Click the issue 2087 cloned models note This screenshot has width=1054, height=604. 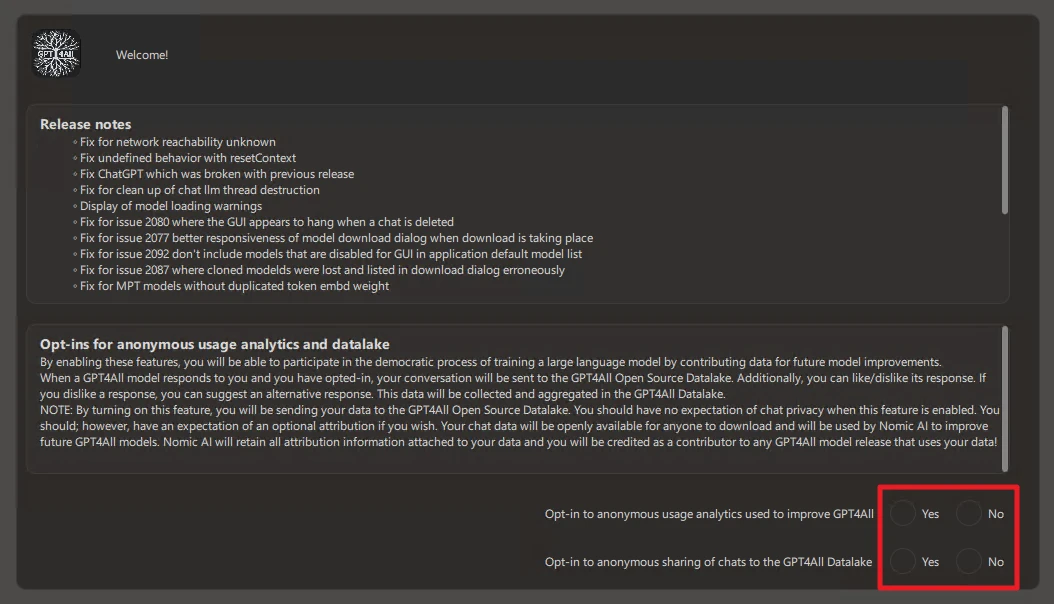[321, 269]
